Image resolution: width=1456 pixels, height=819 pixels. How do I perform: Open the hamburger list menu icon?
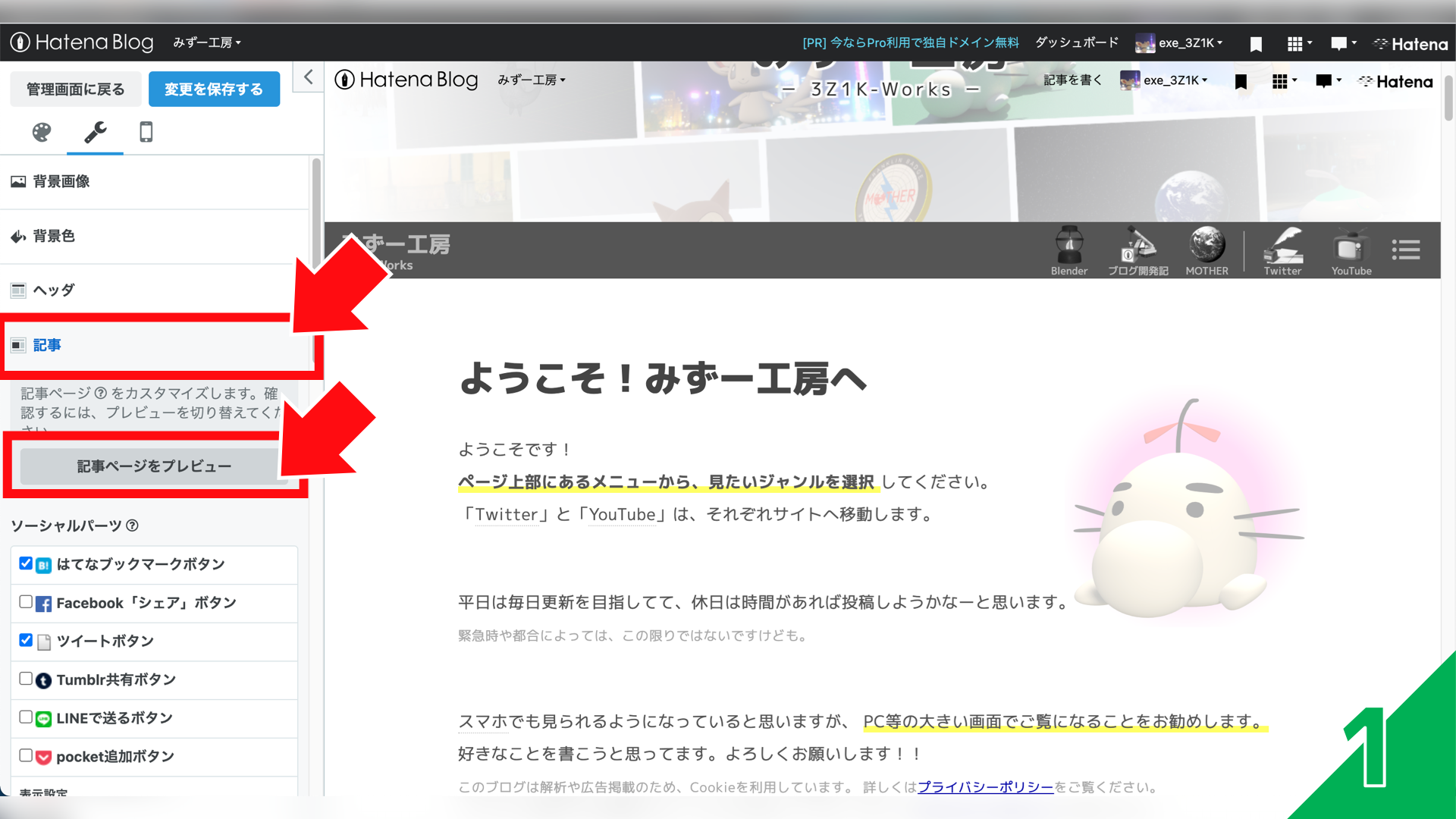click(x=1406, y=249)
